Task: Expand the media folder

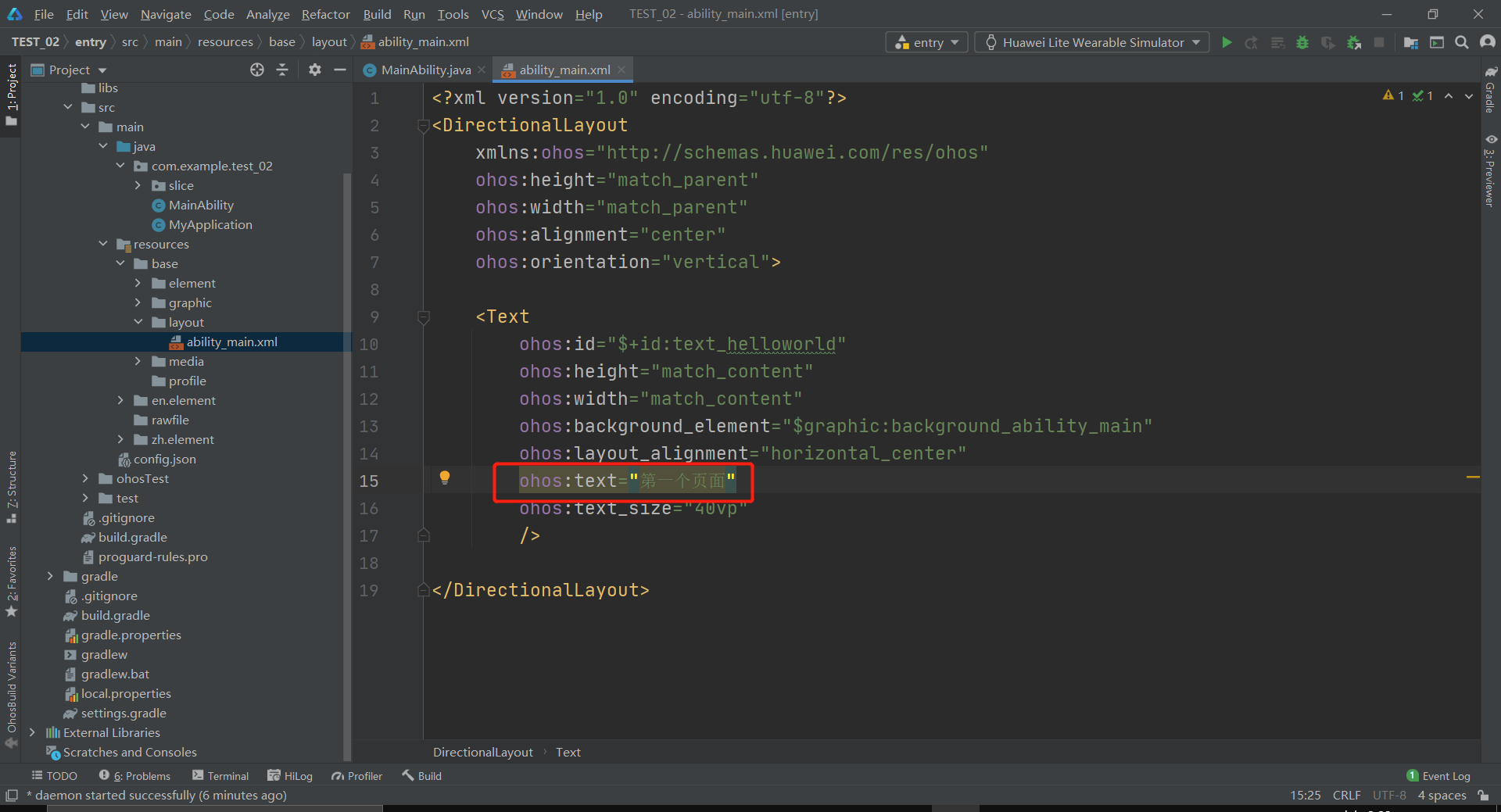Action: coord(138,361)
